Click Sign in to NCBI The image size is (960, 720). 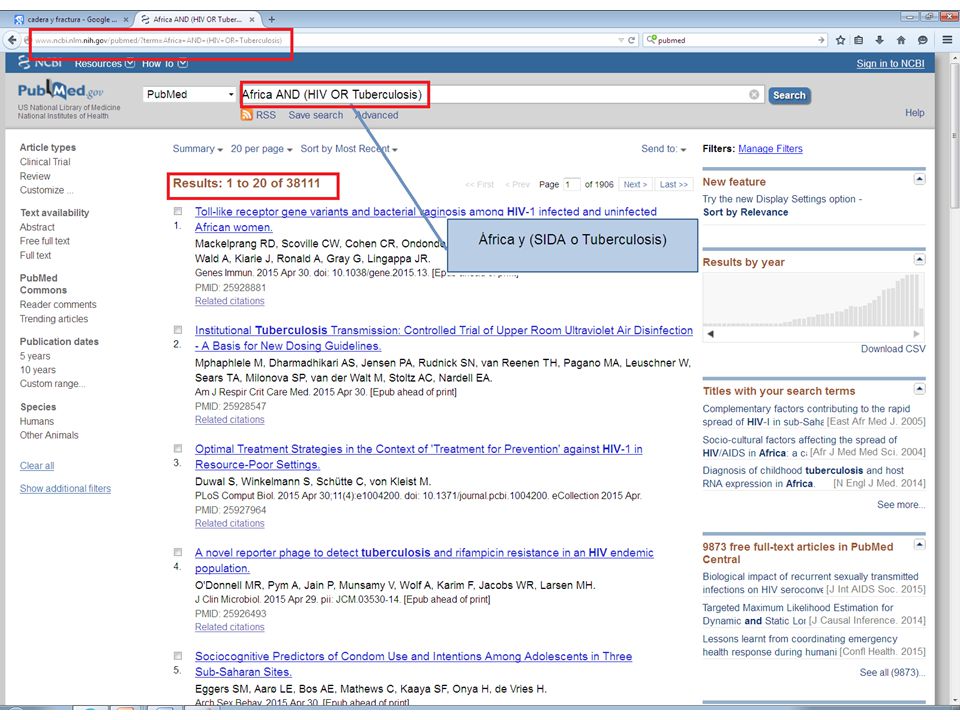890,63
